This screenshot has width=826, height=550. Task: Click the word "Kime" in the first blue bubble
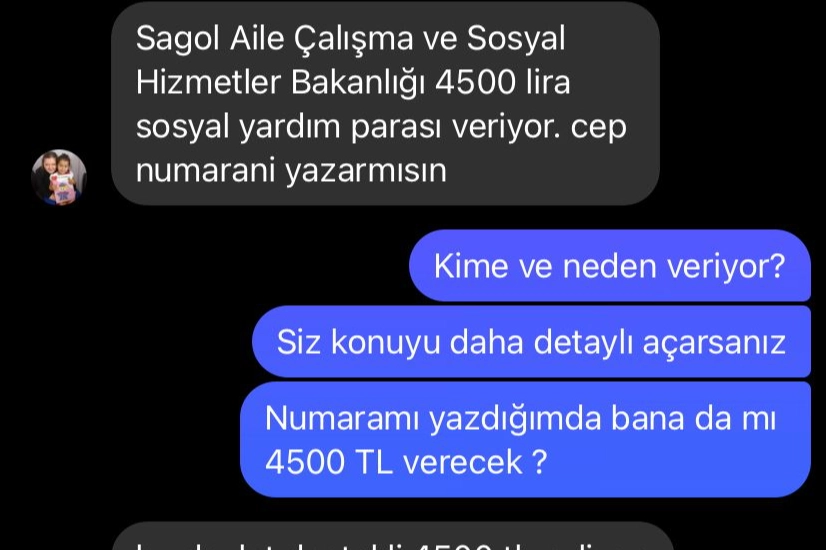pyautogui.click(x=470, y=266)
